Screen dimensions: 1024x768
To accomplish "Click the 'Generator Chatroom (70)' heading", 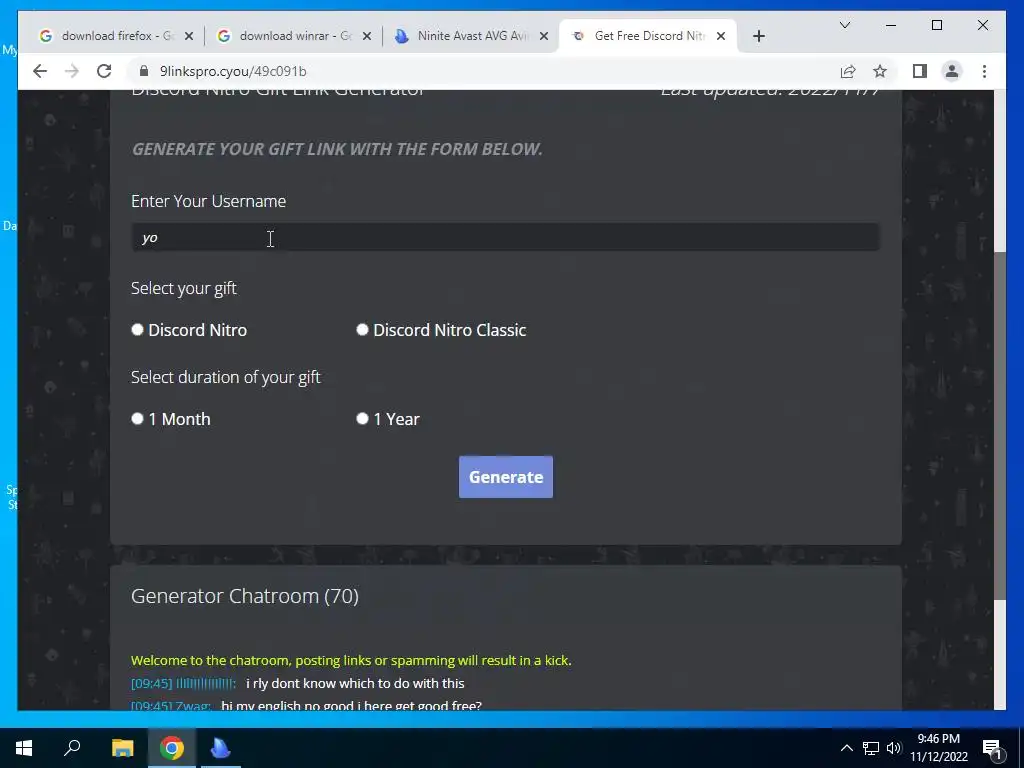I will click(x=245, y=596).
